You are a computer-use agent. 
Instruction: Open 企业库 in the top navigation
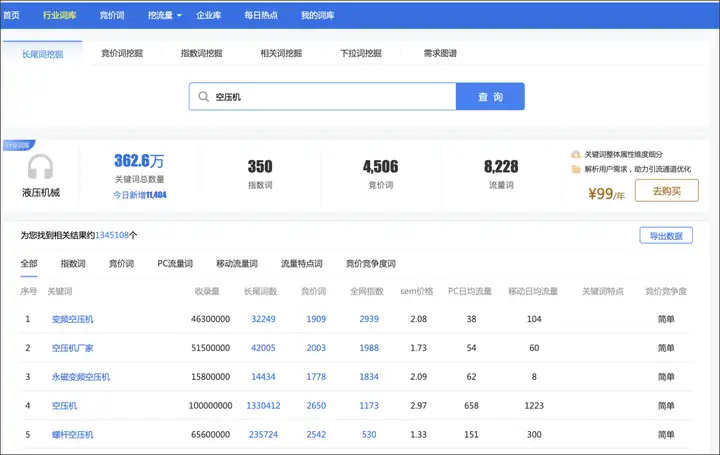pyautogui.click(x=209, y=15)
